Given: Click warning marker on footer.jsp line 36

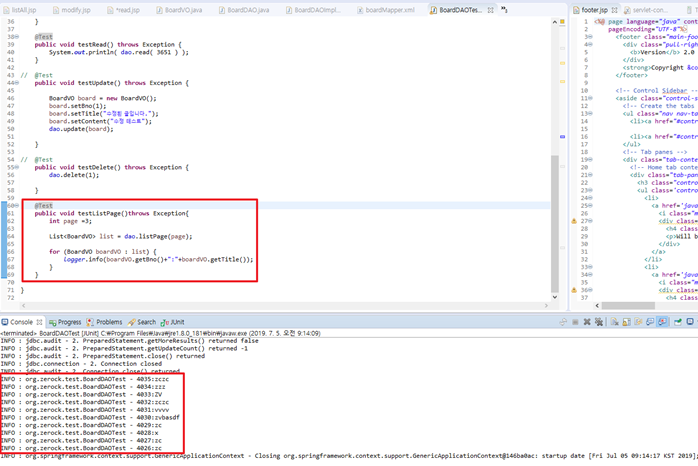Looking at the screenshot, I should pyautogui.click(x=574, y=290).
